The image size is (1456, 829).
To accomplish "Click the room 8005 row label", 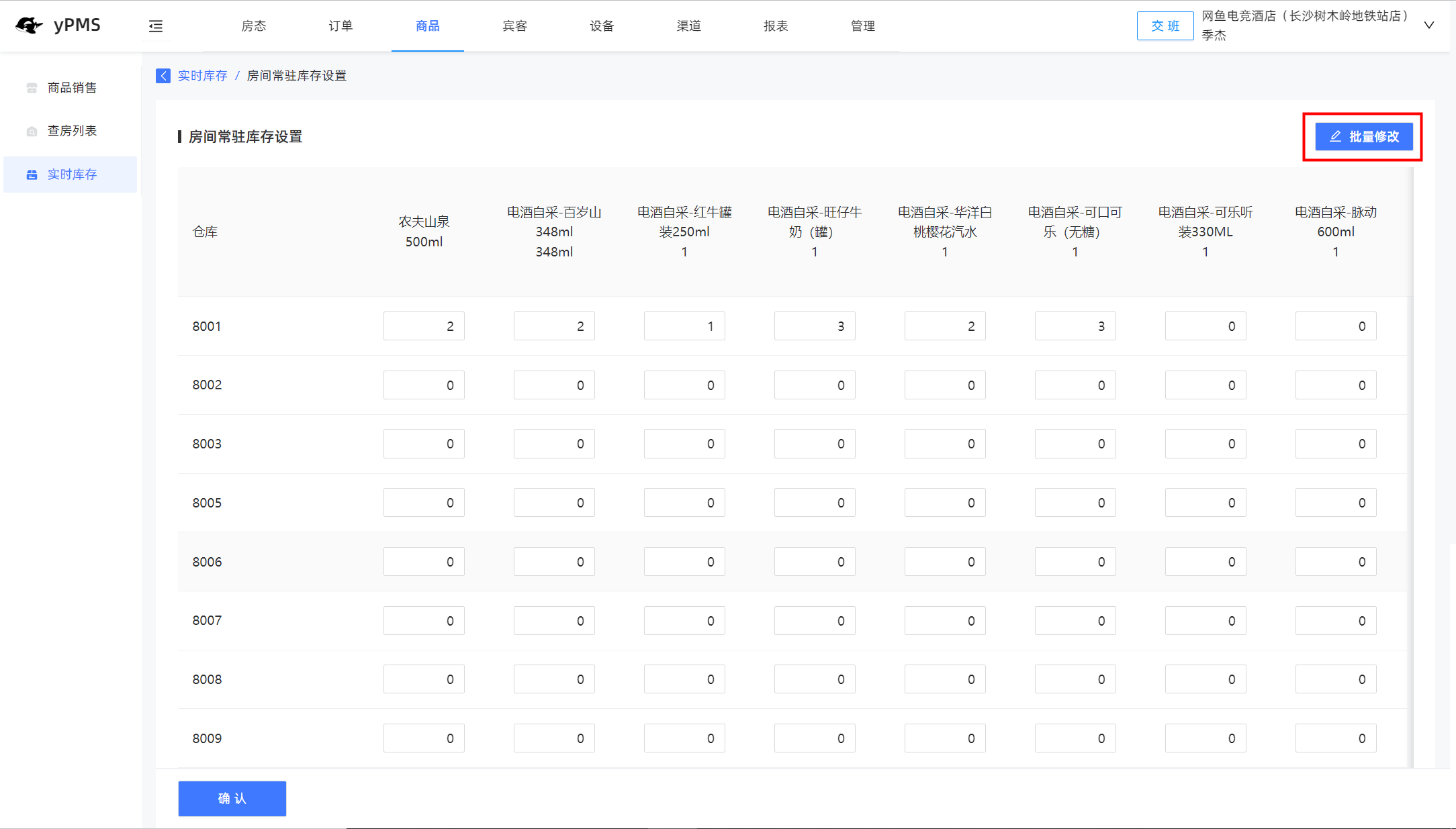I will click(207, 503).
